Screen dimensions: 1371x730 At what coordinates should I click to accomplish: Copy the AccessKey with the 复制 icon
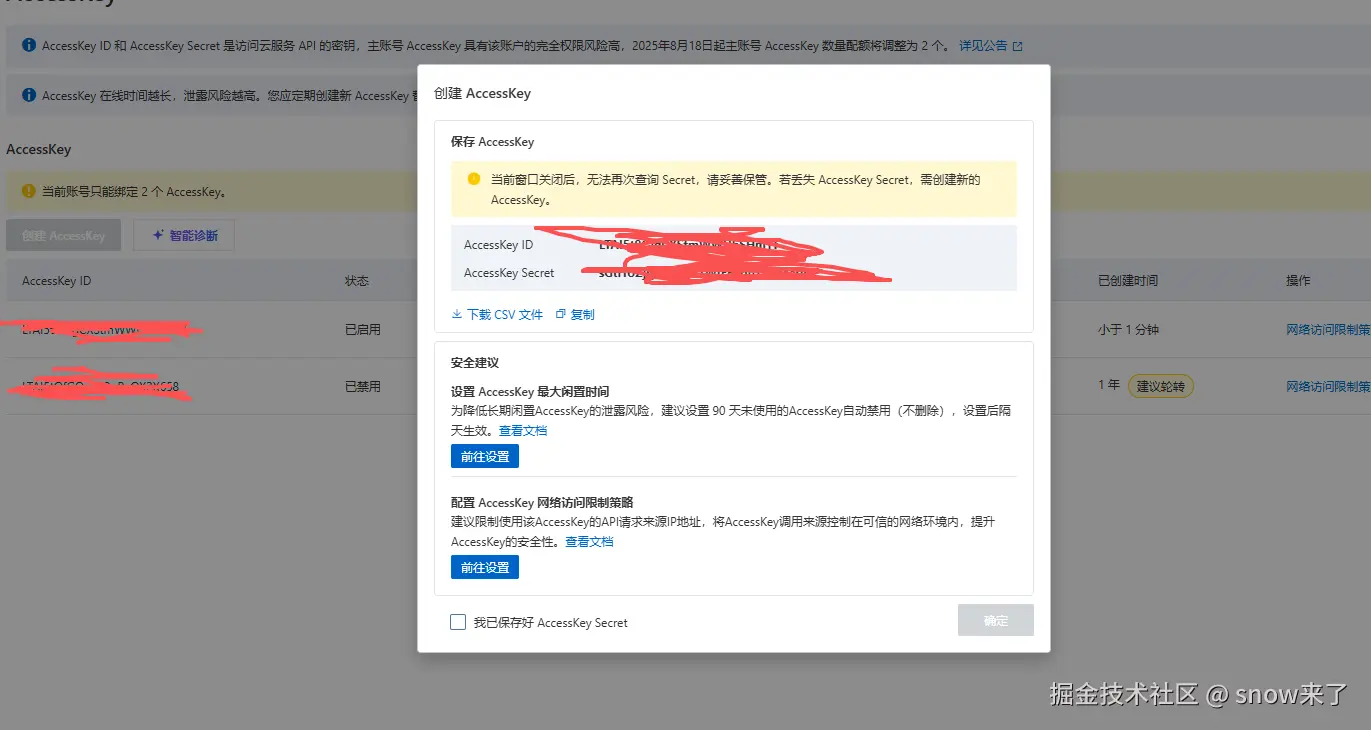click(575, 314)
